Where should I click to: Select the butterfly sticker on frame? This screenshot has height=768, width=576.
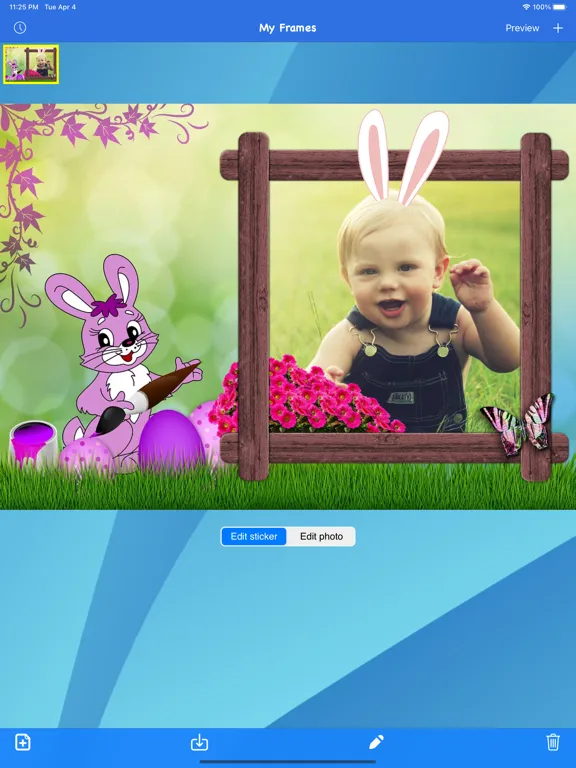pyautogui.click(x=517, y=424)
